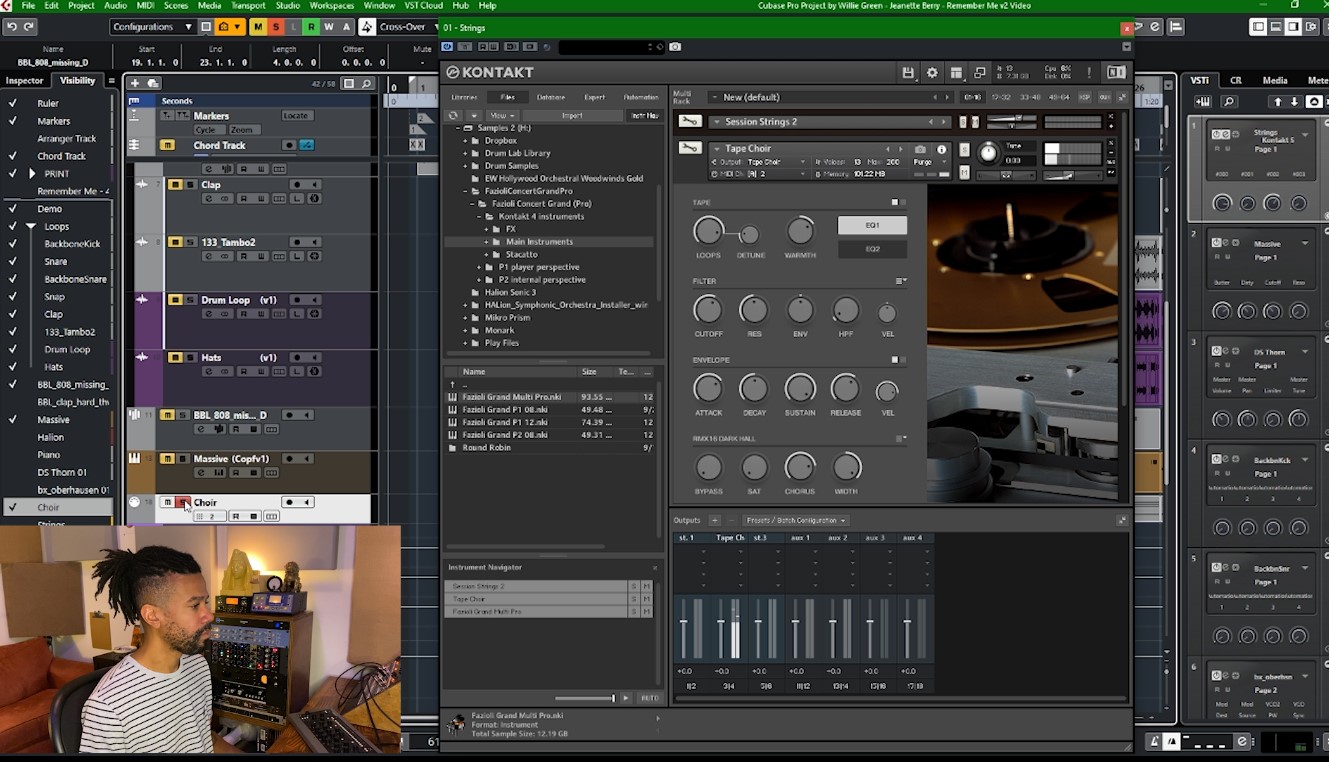Select EQ2 button in Tape Choir
1329x762 pixels.
872,248
